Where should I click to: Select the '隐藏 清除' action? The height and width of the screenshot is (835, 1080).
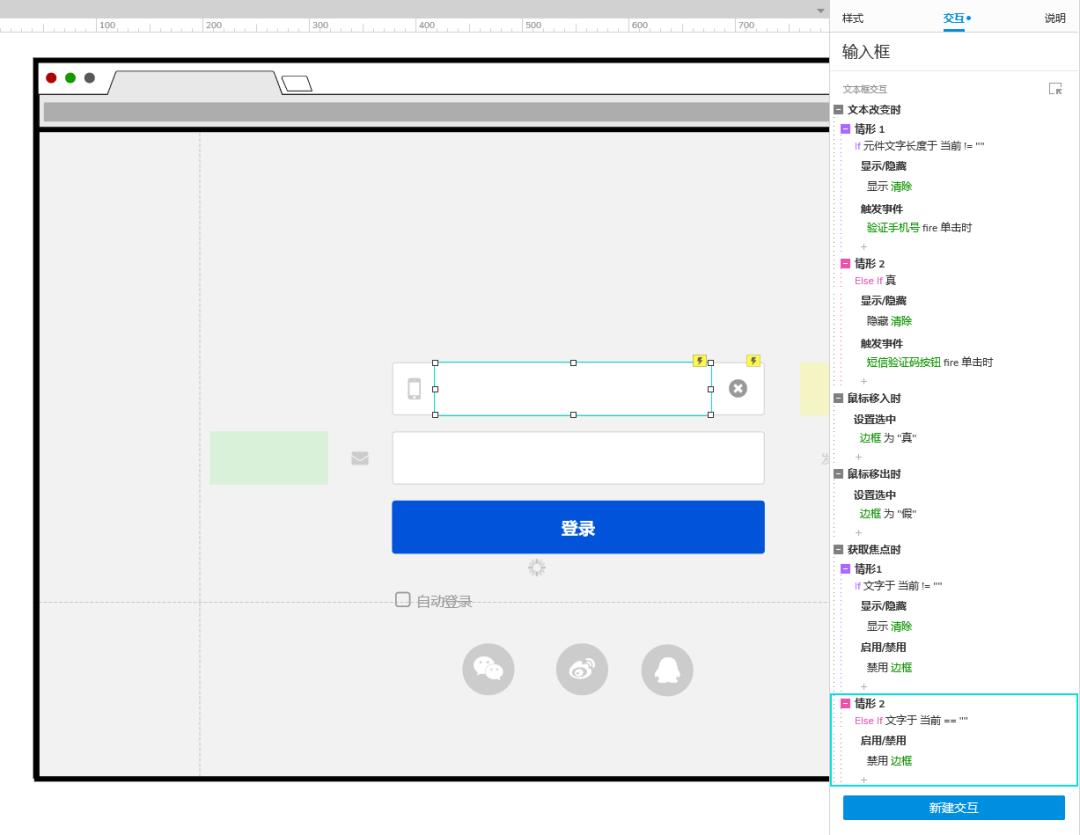click(889, 321)
